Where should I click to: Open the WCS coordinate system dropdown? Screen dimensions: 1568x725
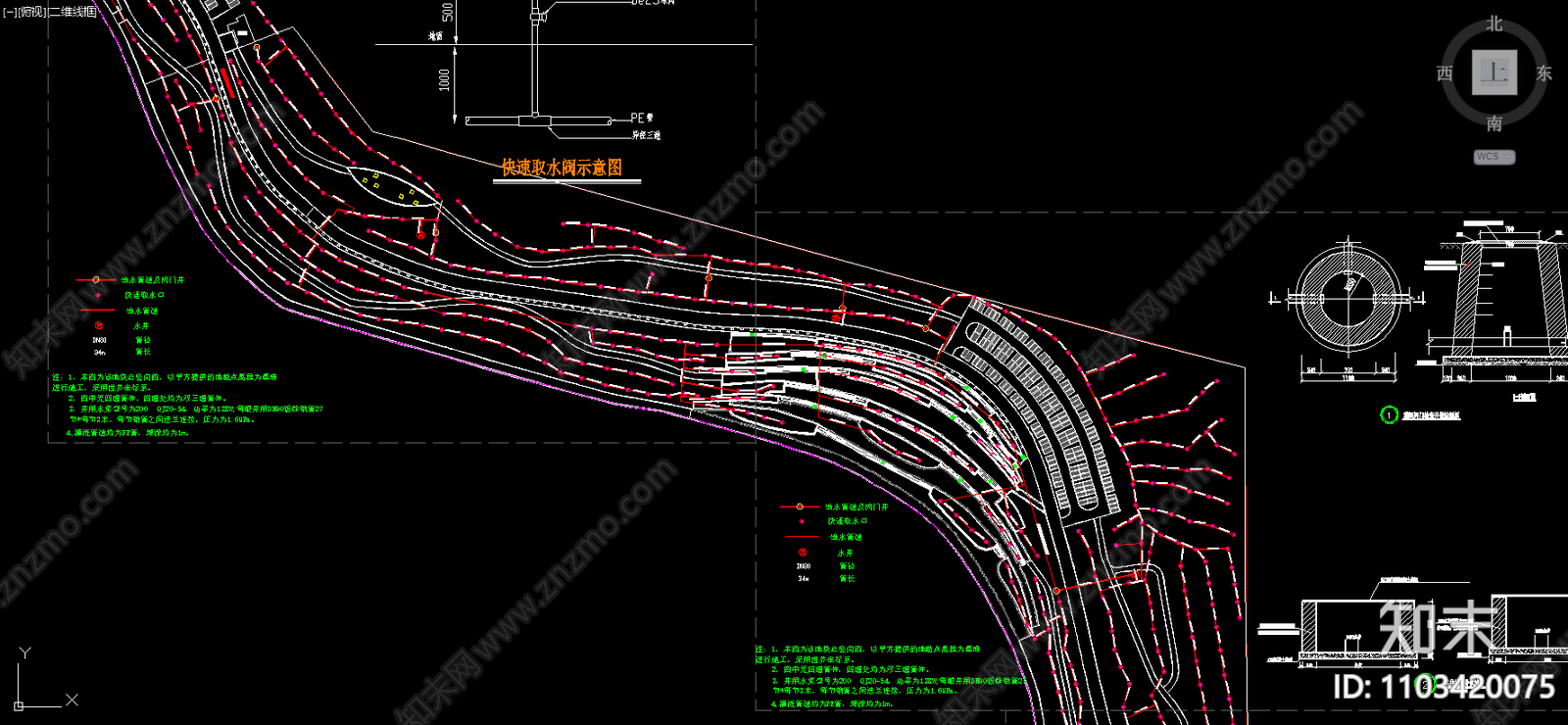point(1494,157)
